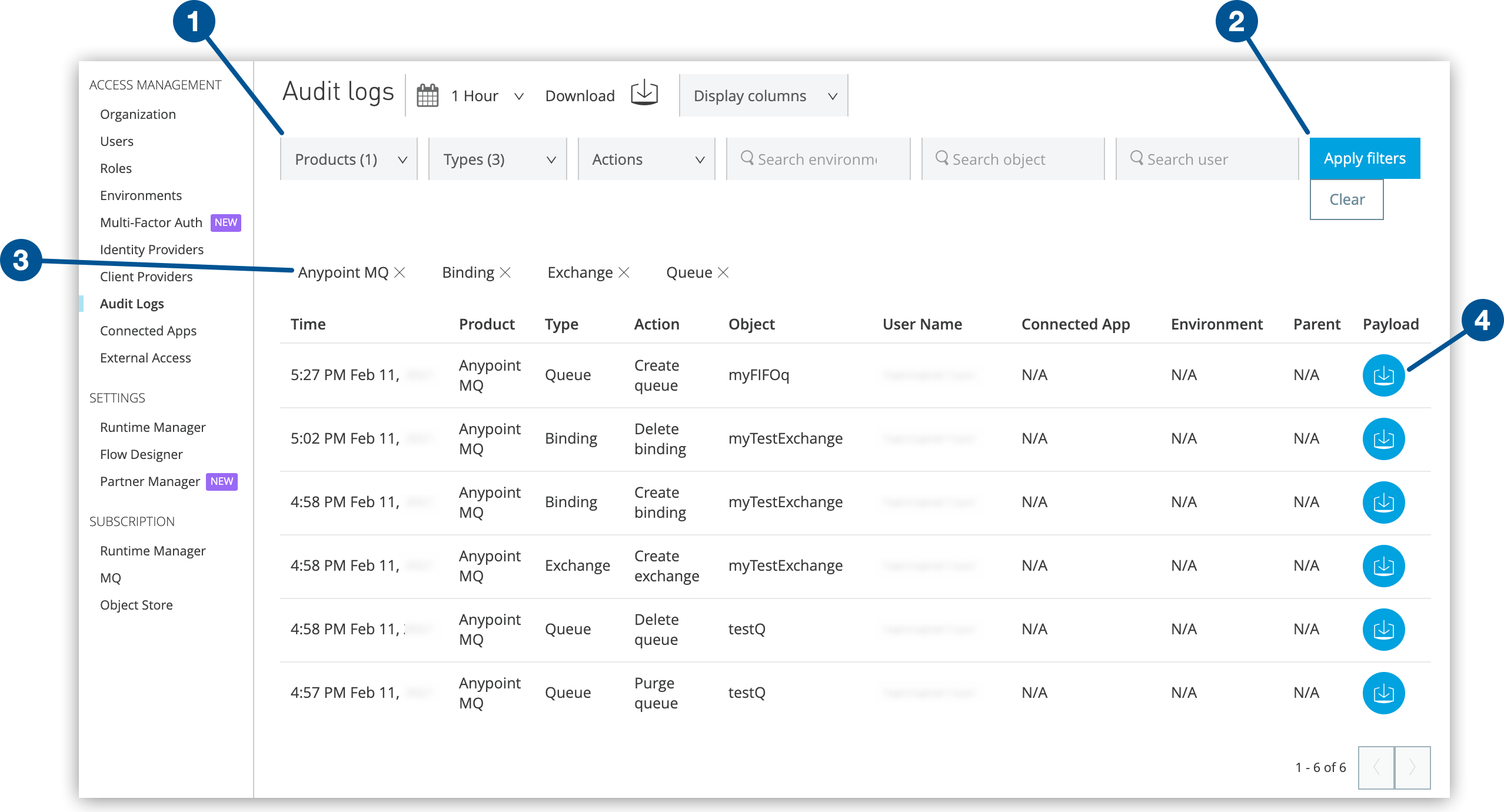The width and height of the screenshot is (1504, 812).
Task: Expand the Display columns dropdown
Action: point(764,95)
